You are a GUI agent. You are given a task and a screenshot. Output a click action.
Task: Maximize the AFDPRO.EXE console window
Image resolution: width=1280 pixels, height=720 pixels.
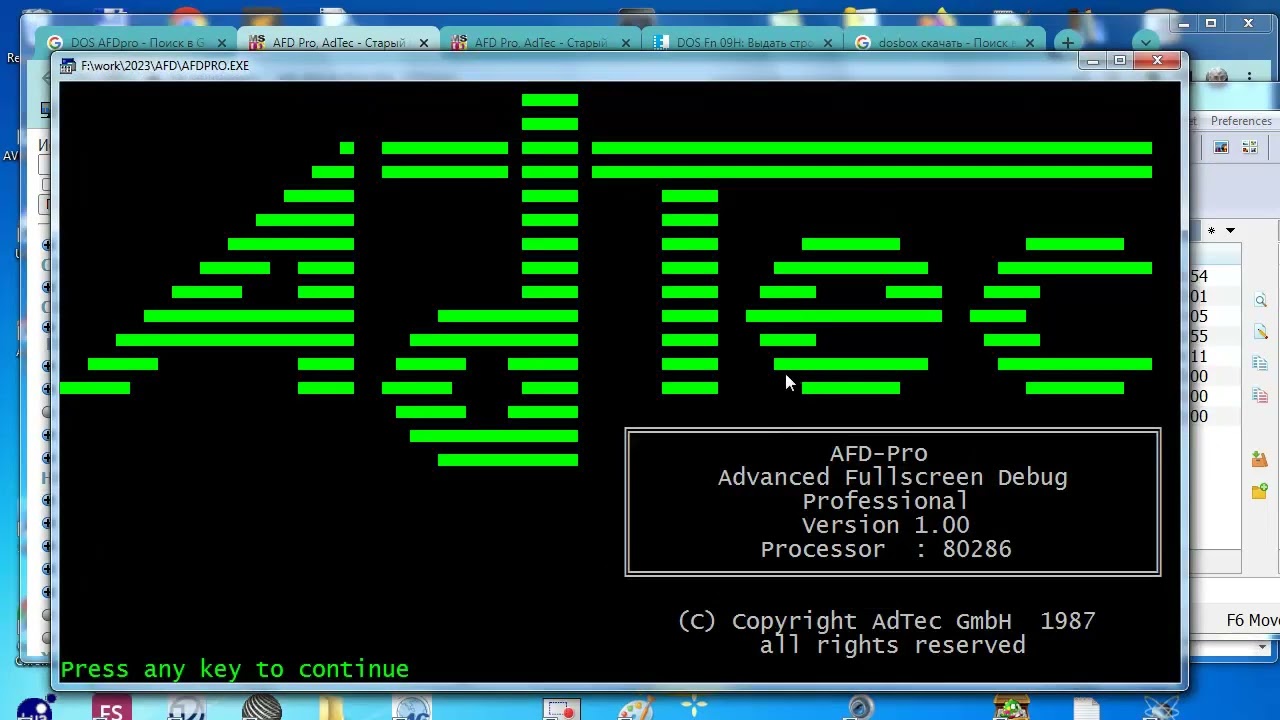1120,62
